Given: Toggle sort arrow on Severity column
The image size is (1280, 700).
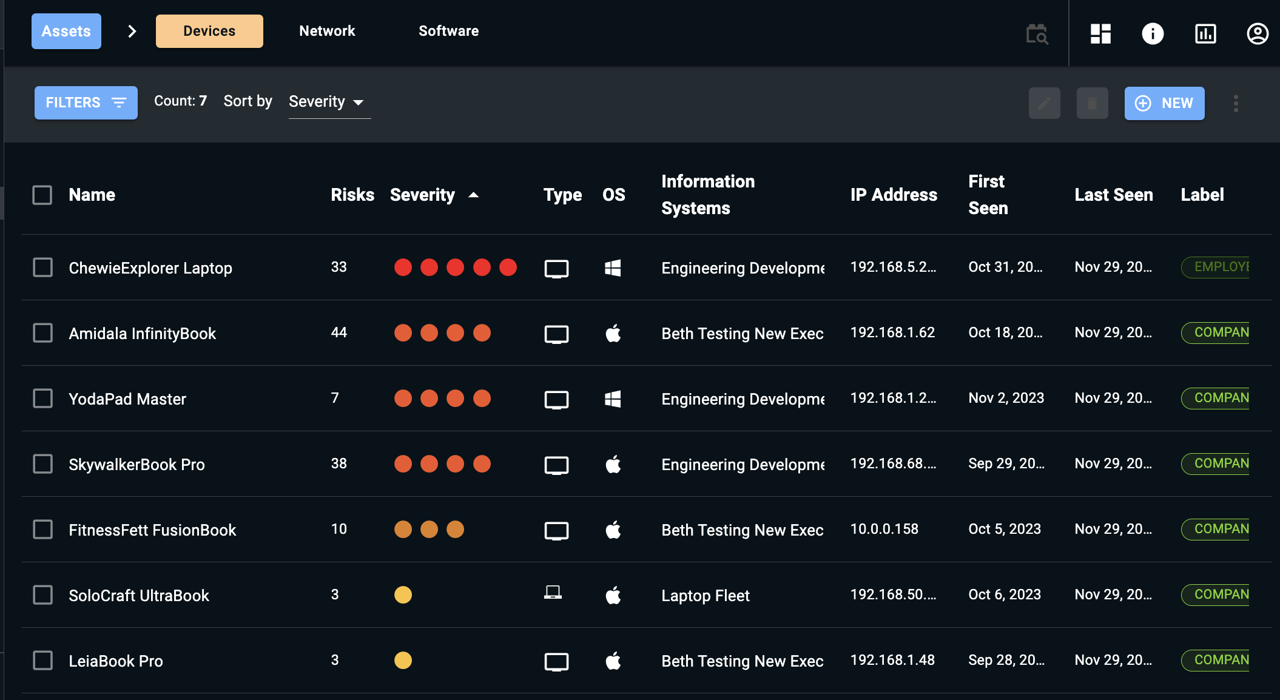Looking at the screenshot, I should point(473,195).
